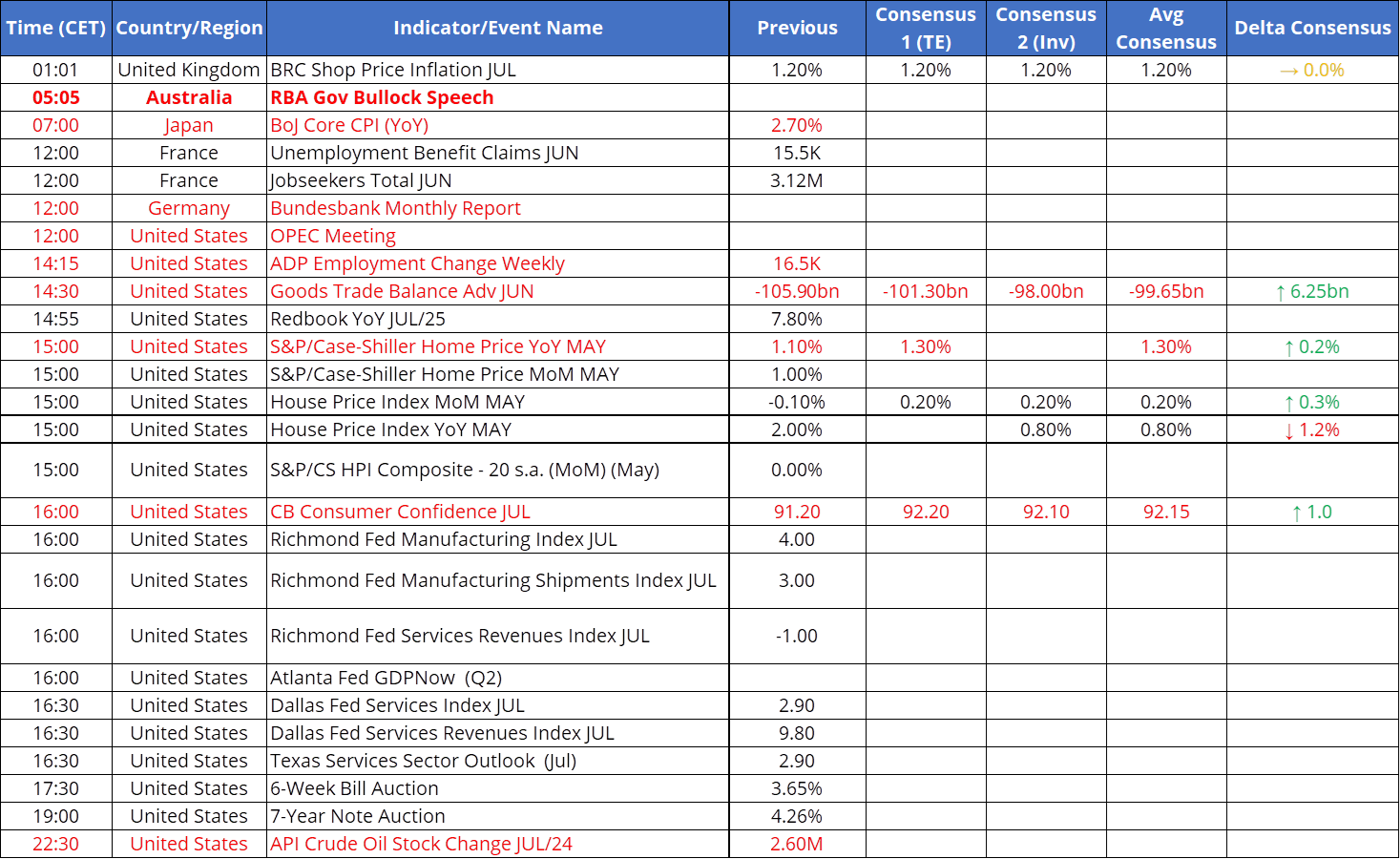Click the 92.15 average consensus value
1400x859 pixels.
(1166, 512)
